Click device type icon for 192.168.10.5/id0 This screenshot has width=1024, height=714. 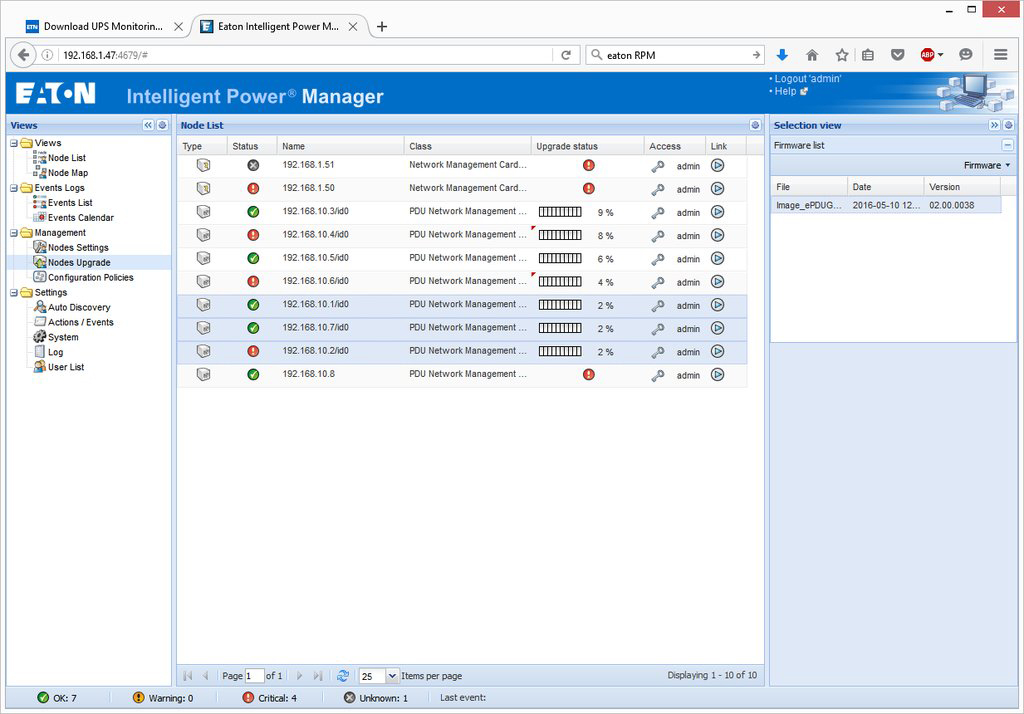[x=204, y=259]
